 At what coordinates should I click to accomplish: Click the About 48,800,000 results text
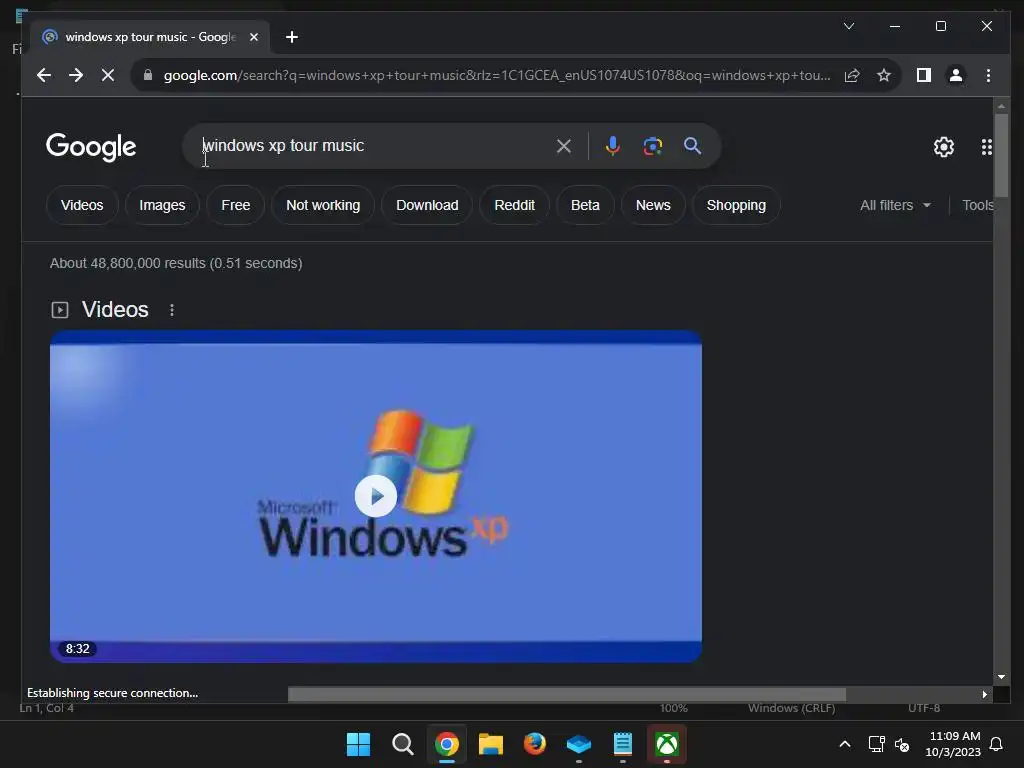click(x=176, y=263)
